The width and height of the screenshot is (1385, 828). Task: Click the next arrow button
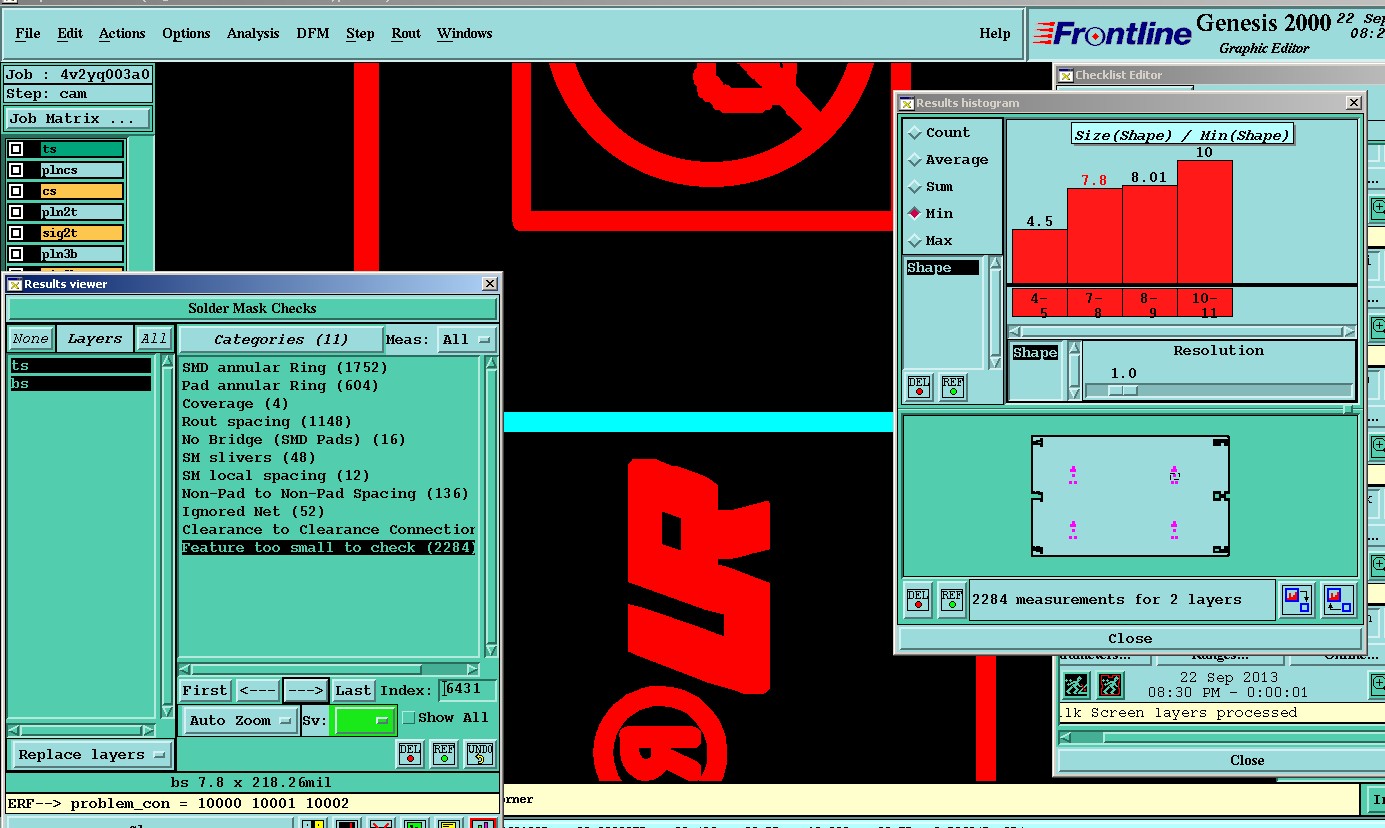click(x=305, y=690)
